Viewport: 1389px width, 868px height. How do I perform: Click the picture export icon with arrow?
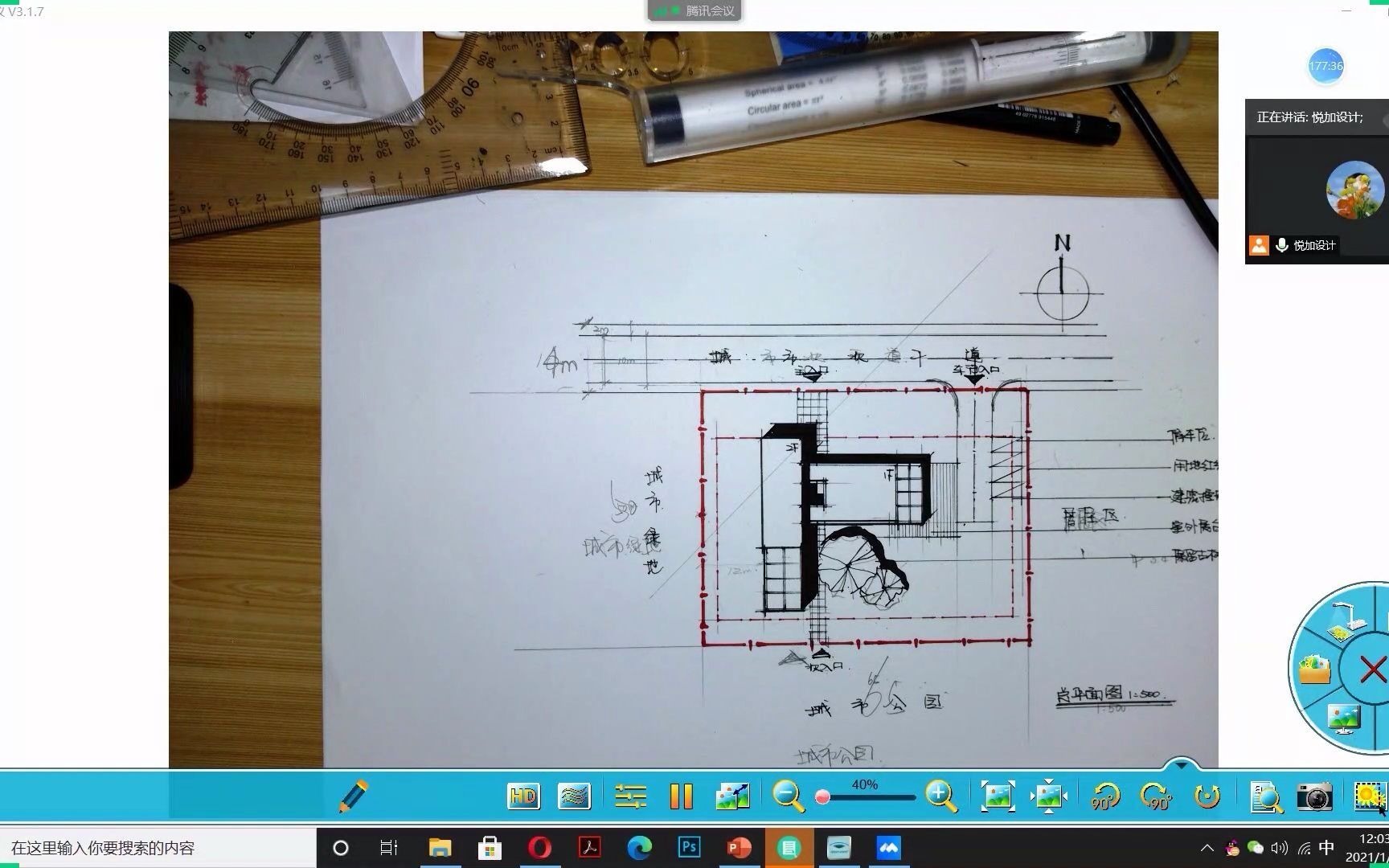(x=732, y=796)
